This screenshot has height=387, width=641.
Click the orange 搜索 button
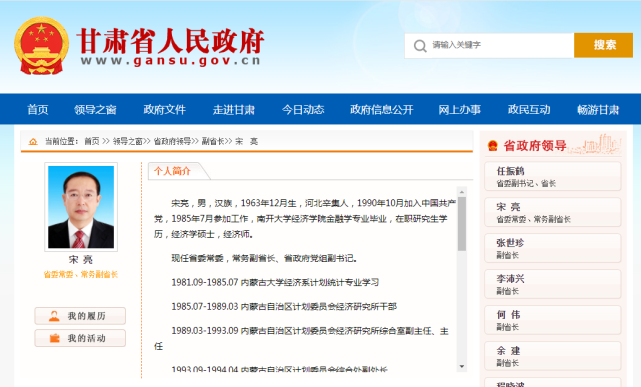point(603,45)
